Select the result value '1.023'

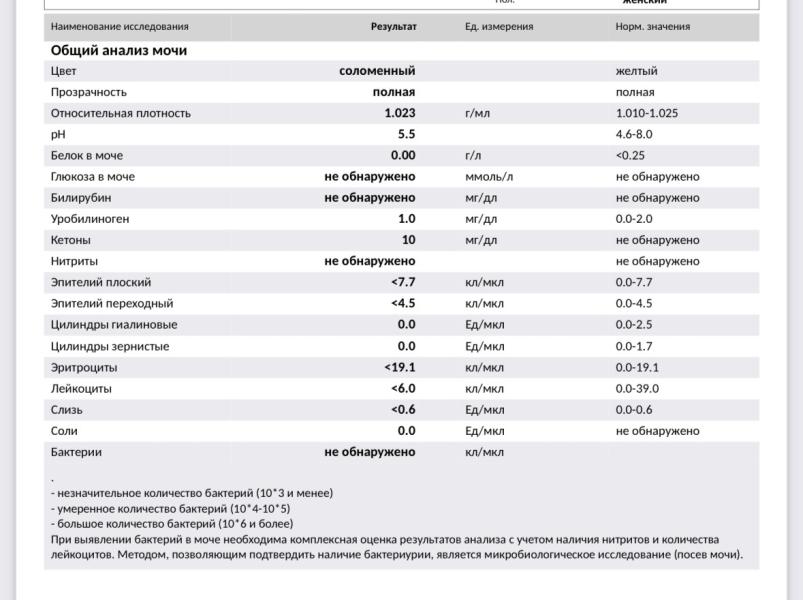tap(400, 113)
